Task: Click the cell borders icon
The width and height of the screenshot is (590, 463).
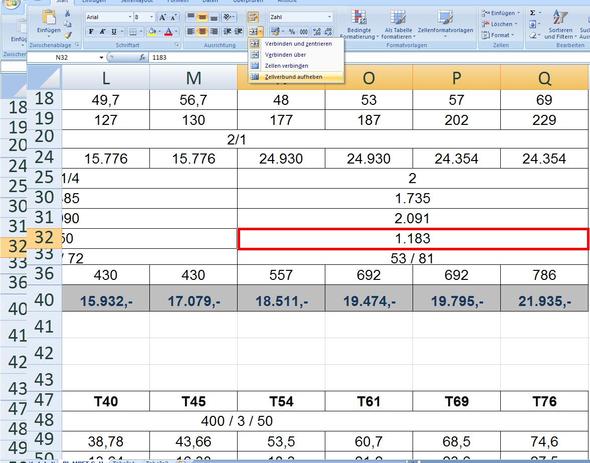Action: click(x=132, y=32)
